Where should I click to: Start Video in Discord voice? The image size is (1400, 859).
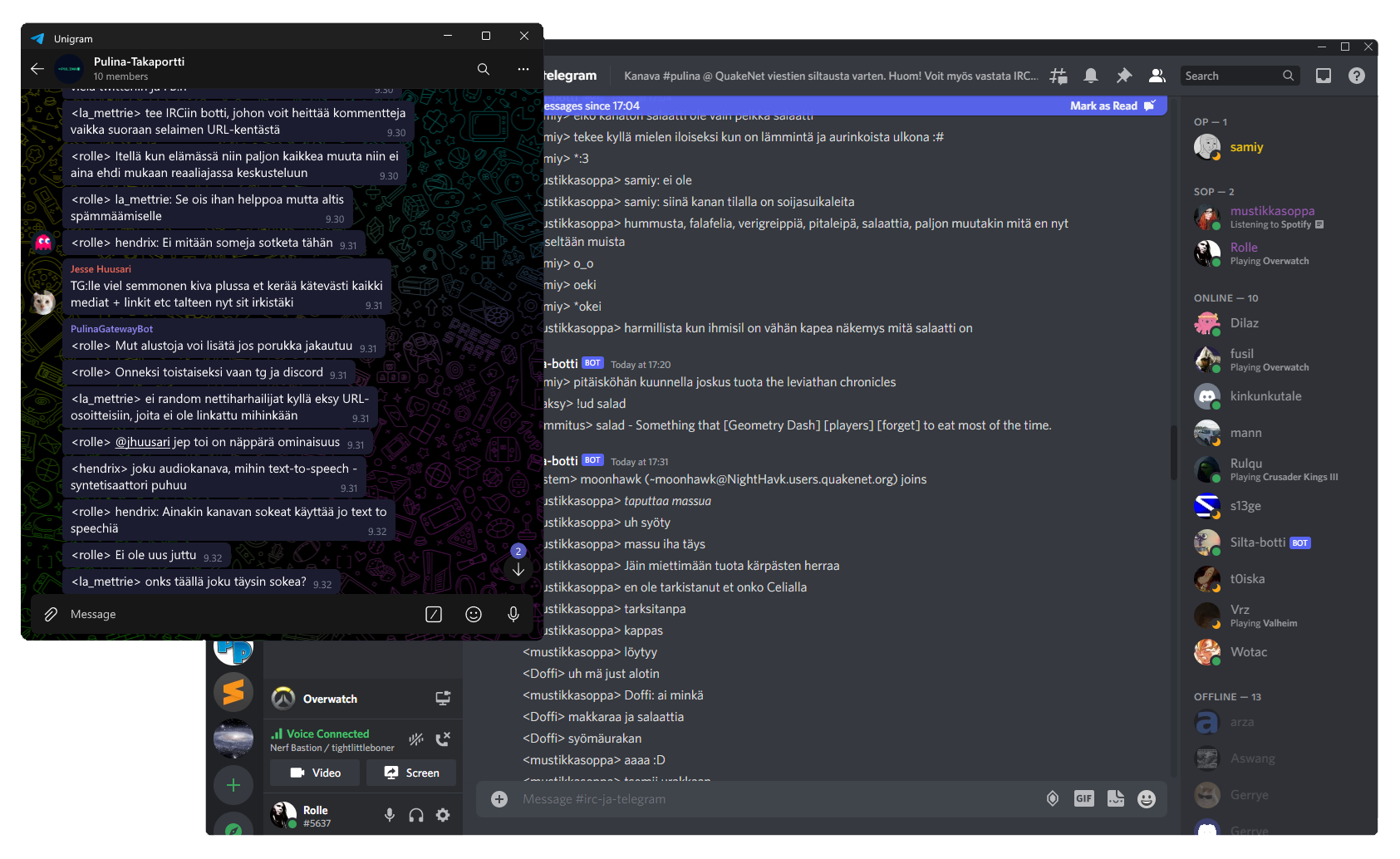pos(315,773)
